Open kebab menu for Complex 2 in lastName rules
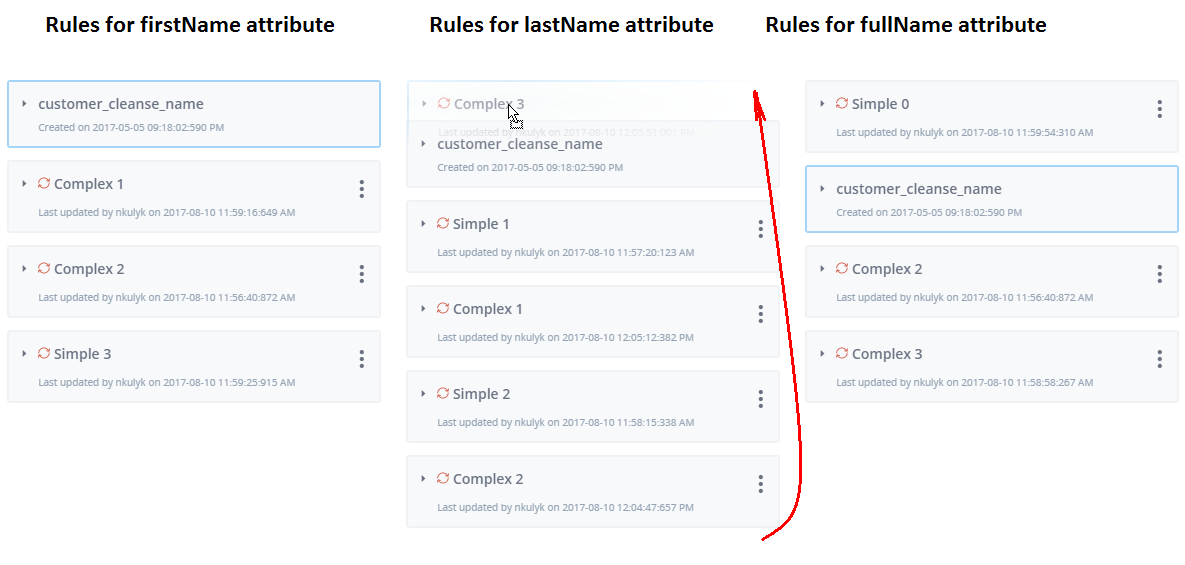The height and width of the screenshot is (565, 1185). [760, 483]
